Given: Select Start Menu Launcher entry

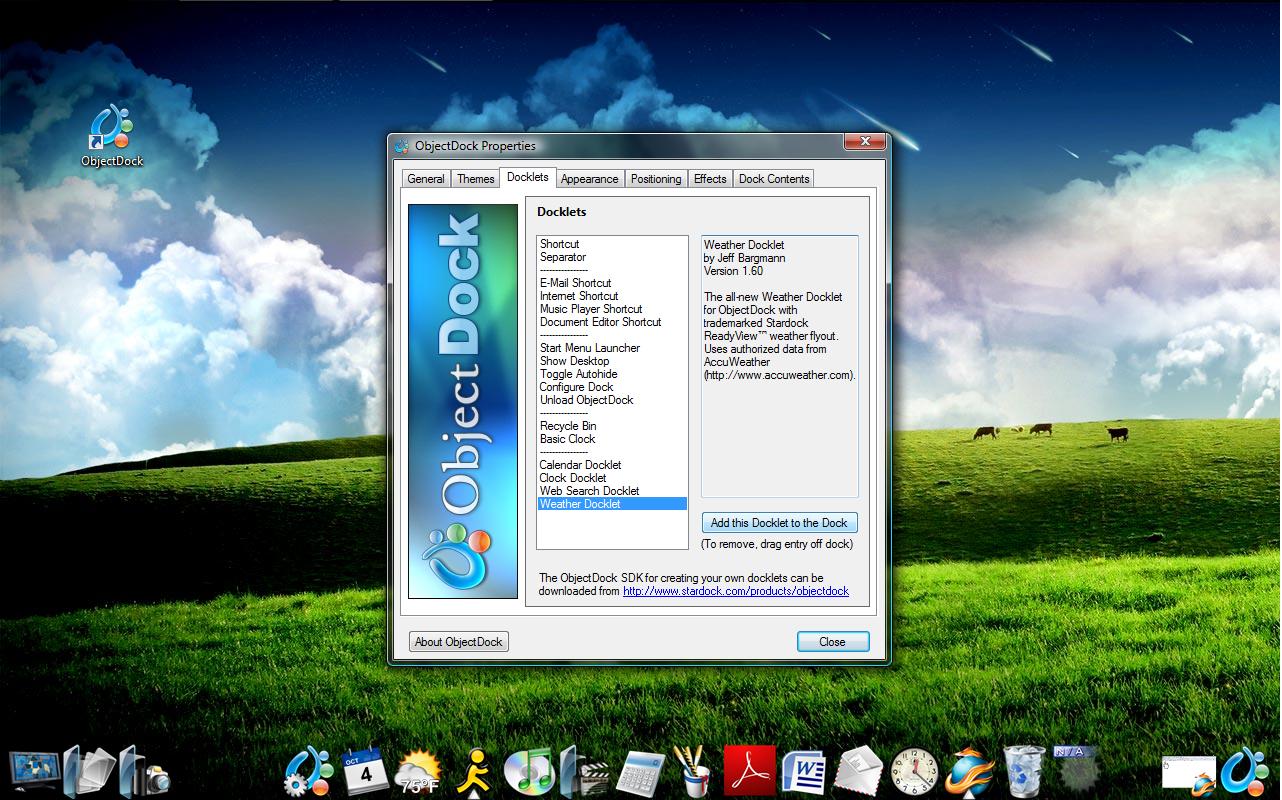Looking at the screenshot, I should pyautogui.click(x=590, y=348).
